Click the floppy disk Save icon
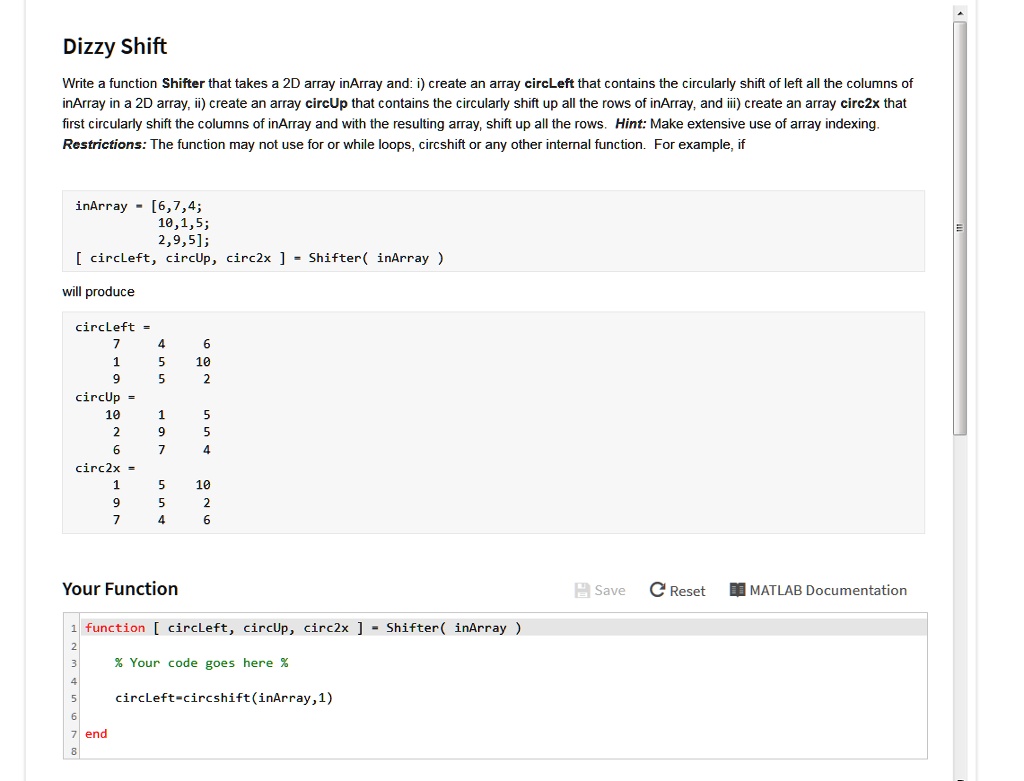The height and width of the screenshot is (781, 1024). [x=582, y=590]
